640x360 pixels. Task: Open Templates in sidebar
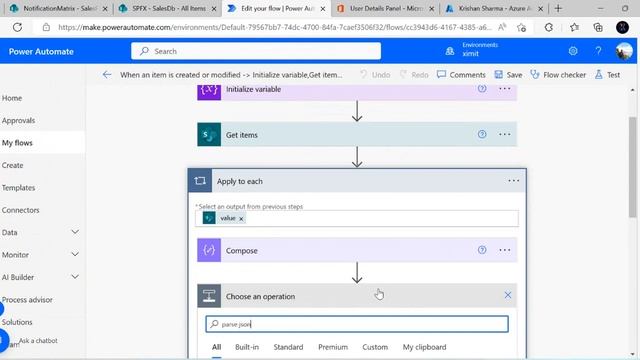(42, 188)
